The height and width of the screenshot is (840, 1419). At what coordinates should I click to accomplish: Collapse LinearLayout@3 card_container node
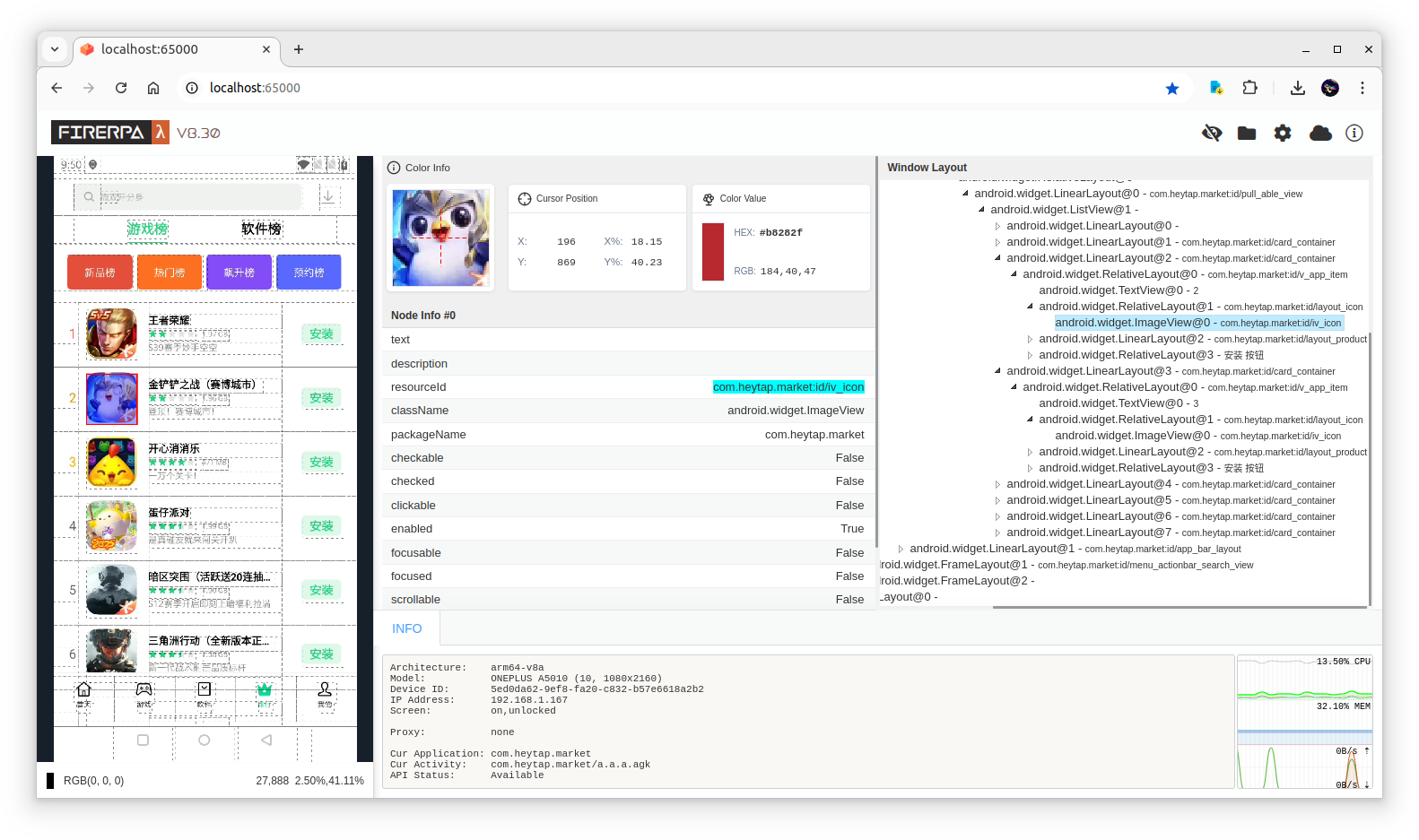click(997, 371)
